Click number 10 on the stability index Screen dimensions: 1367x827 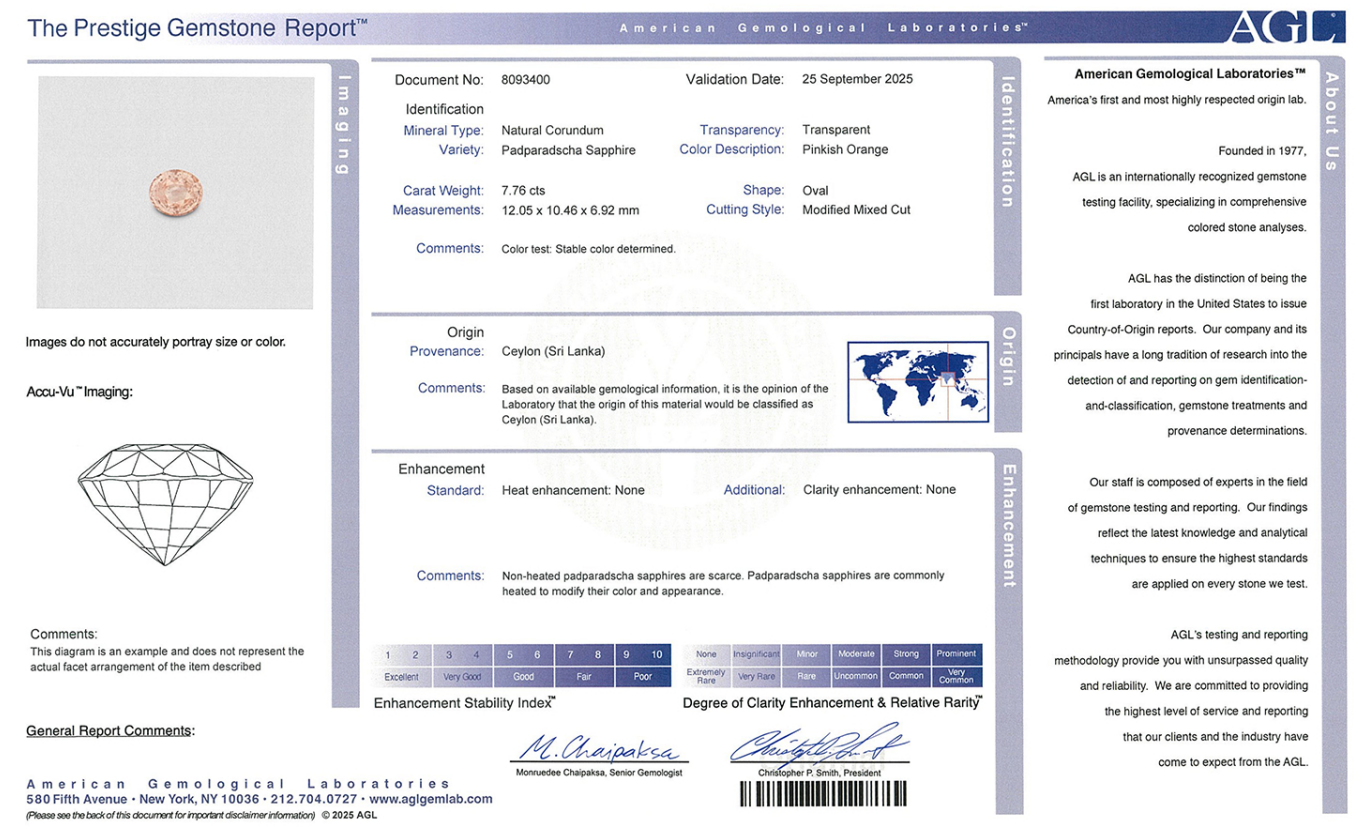[657, 655]
